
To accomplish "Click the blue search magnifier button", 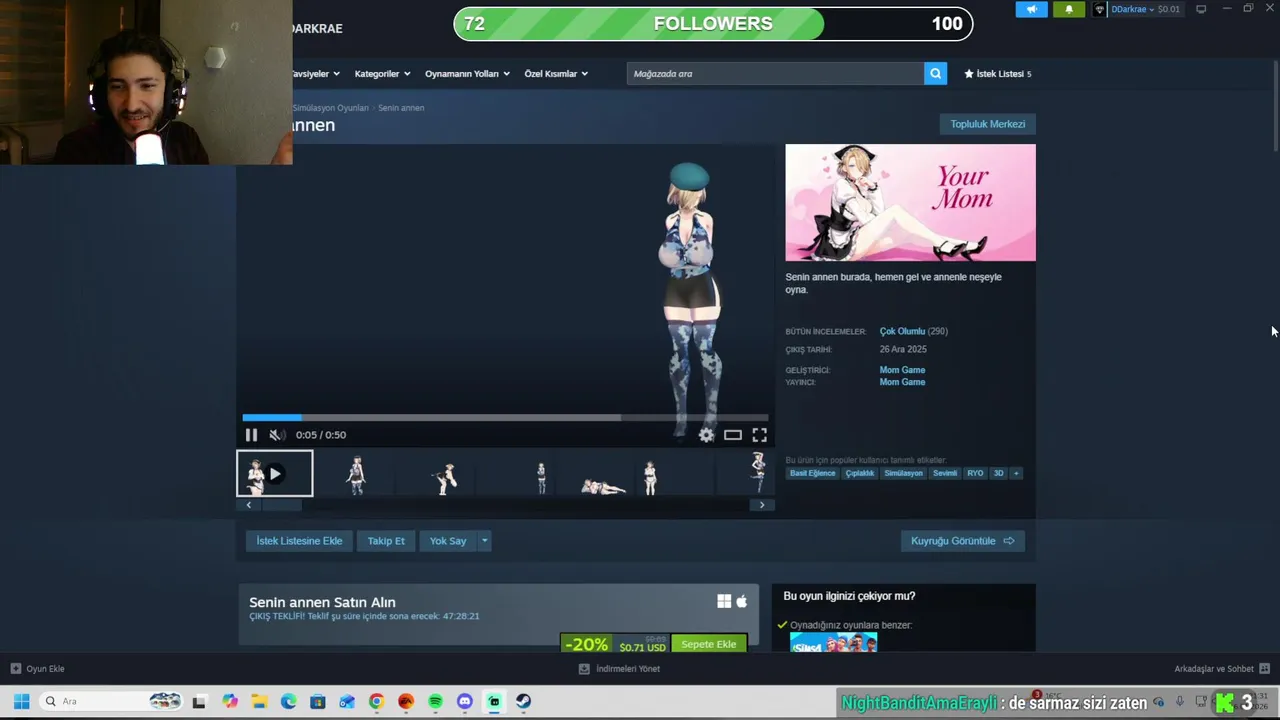I will click(x=935, y=74).
